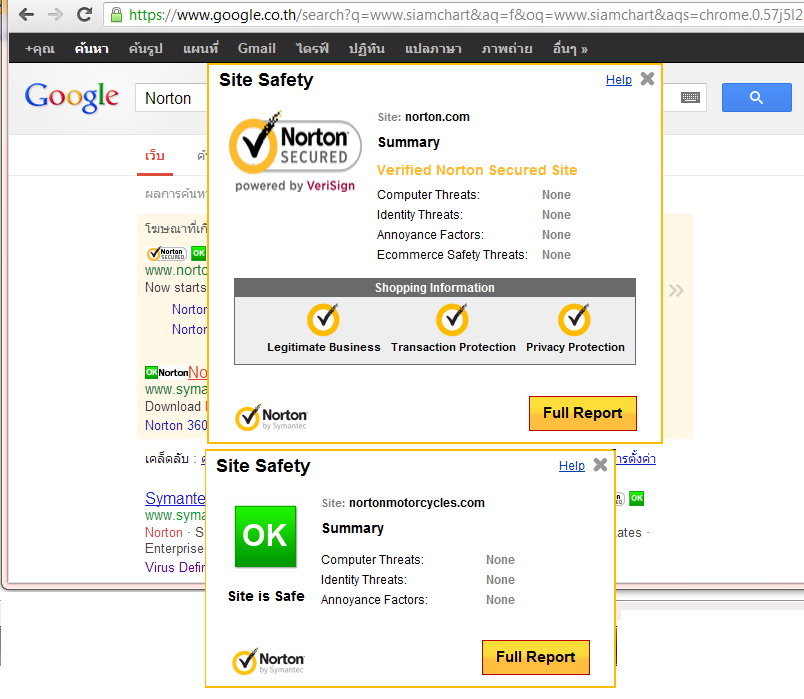
Task: Open Help link in norton.com popup
Action: pos(618,80)
